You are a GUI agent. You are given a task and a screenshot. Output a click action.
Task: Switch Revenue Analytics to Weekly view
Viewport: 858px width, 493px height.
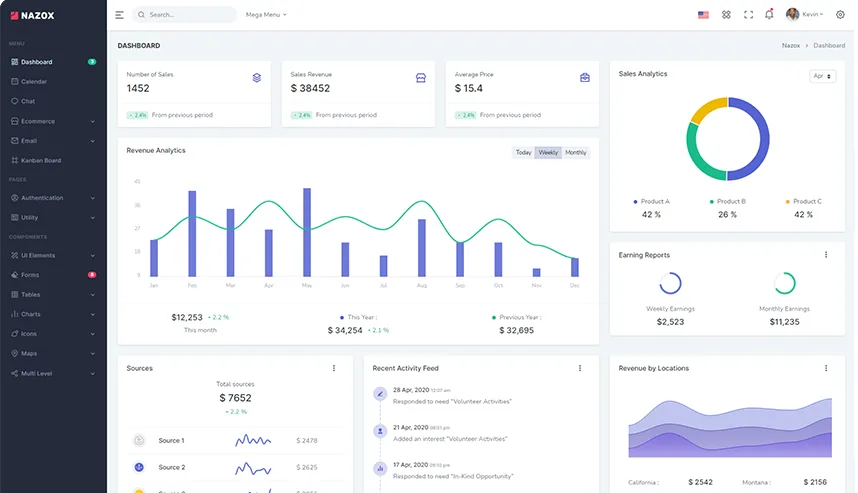click(548, 153)
